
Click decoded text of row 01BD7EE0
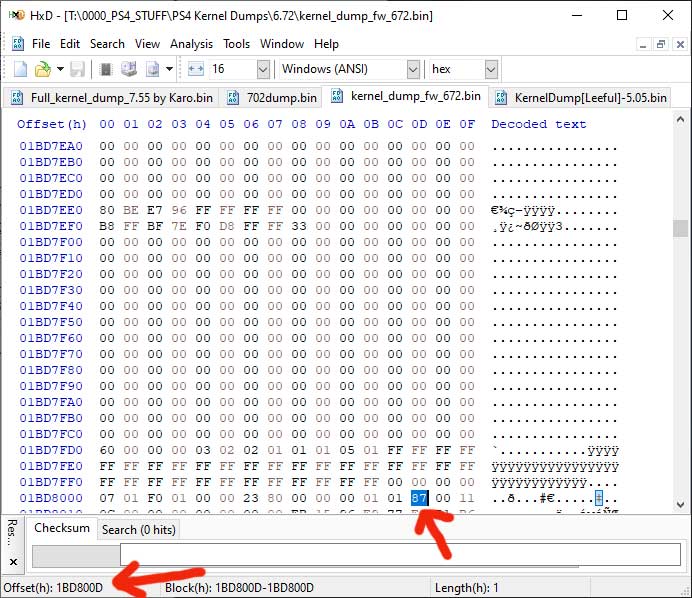[x=555, y=210]
